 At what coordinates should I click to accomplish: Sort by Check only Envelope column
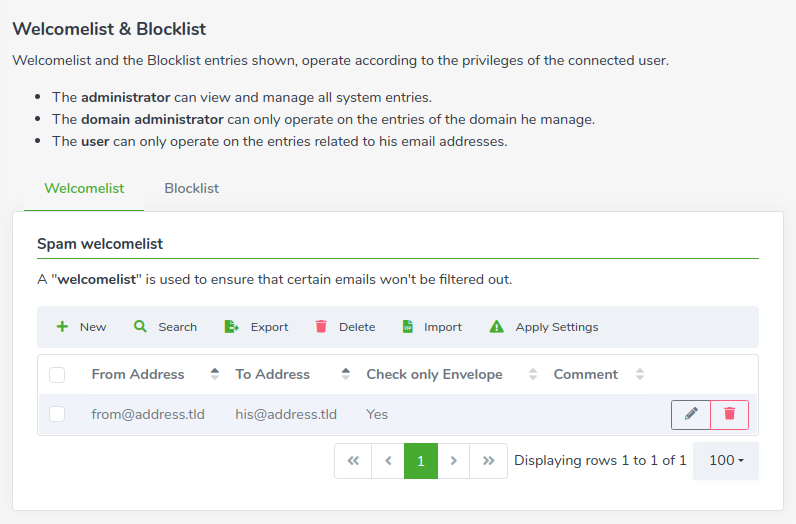pos(533,374)
